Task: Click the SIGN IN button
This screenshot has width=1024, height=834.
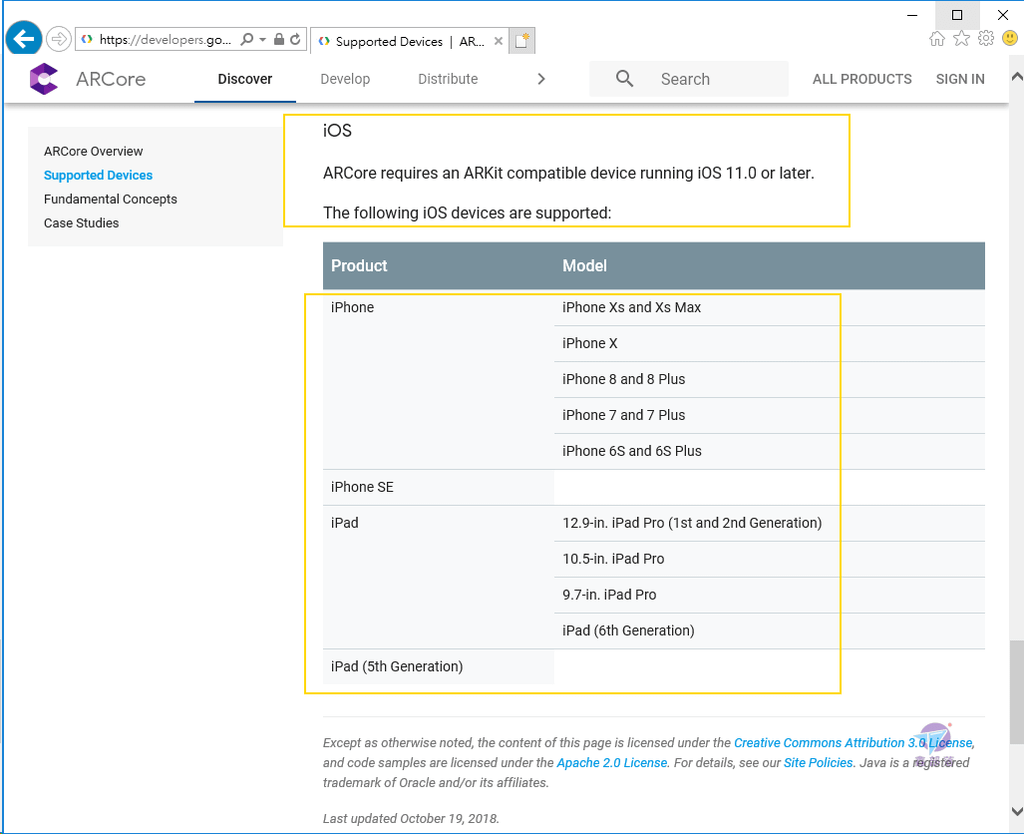Action: point(960,79)
